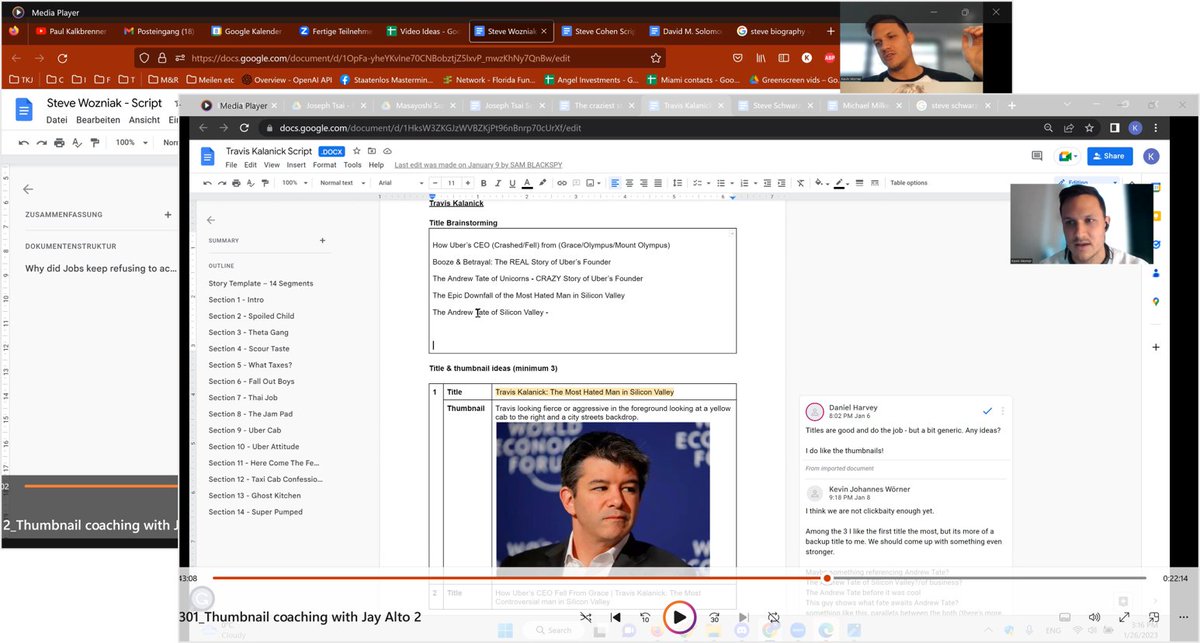Open Chrome three-dot menu in front window
1200x643 pixels.
click(1157, 128)
